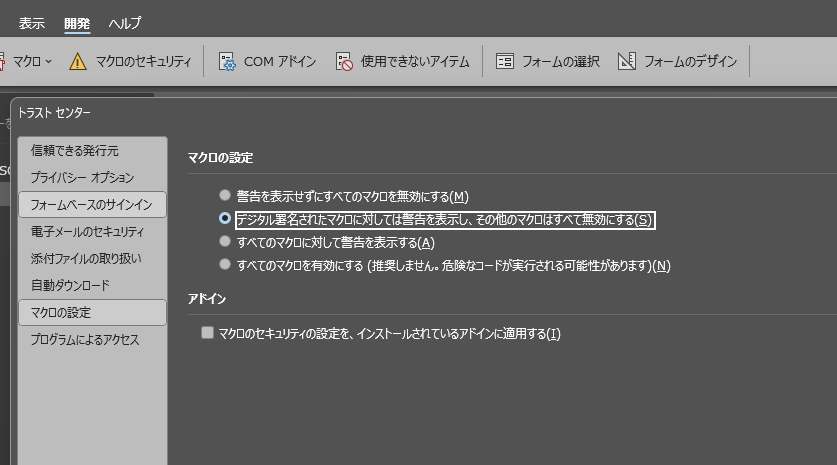
Task: Switch to the 表示 ribbon tab
Action: [x=32, y=23]
